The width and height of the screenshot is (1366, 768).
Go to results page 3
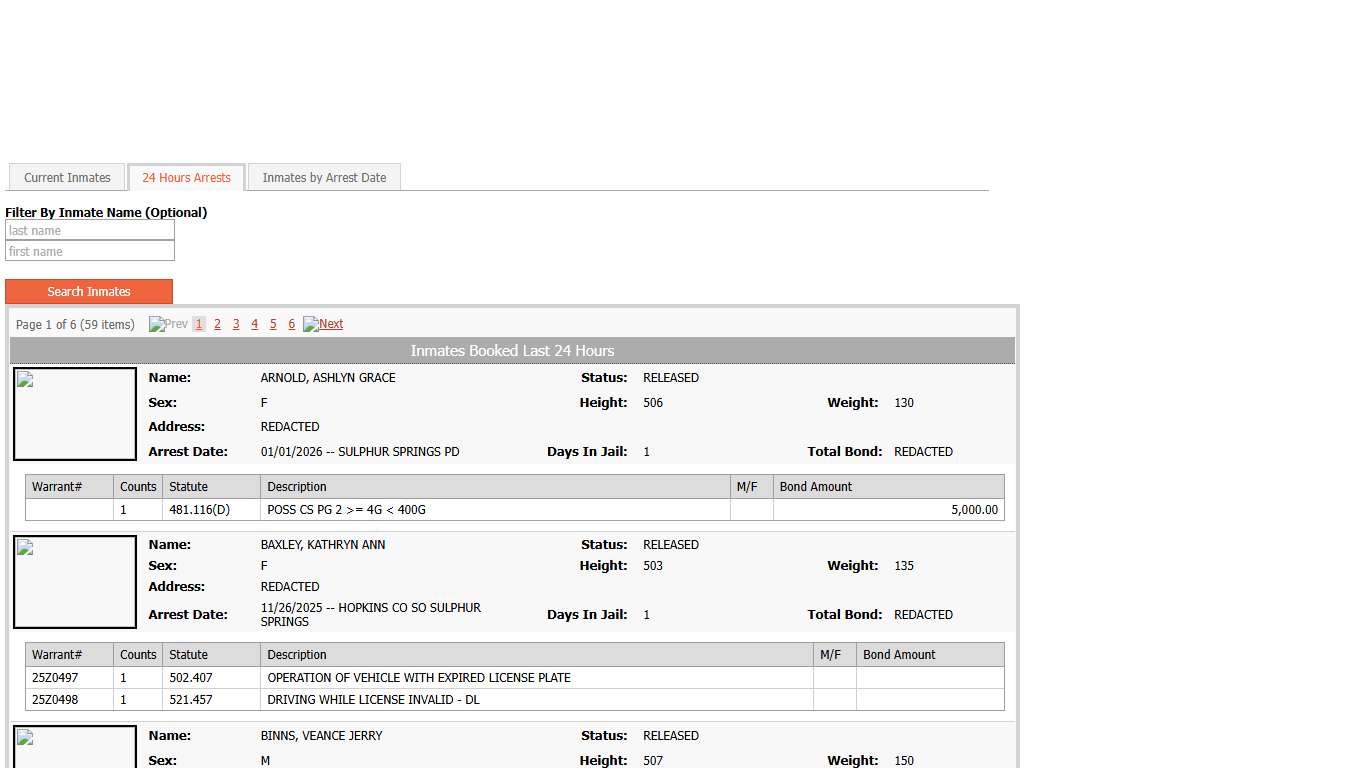236,324
